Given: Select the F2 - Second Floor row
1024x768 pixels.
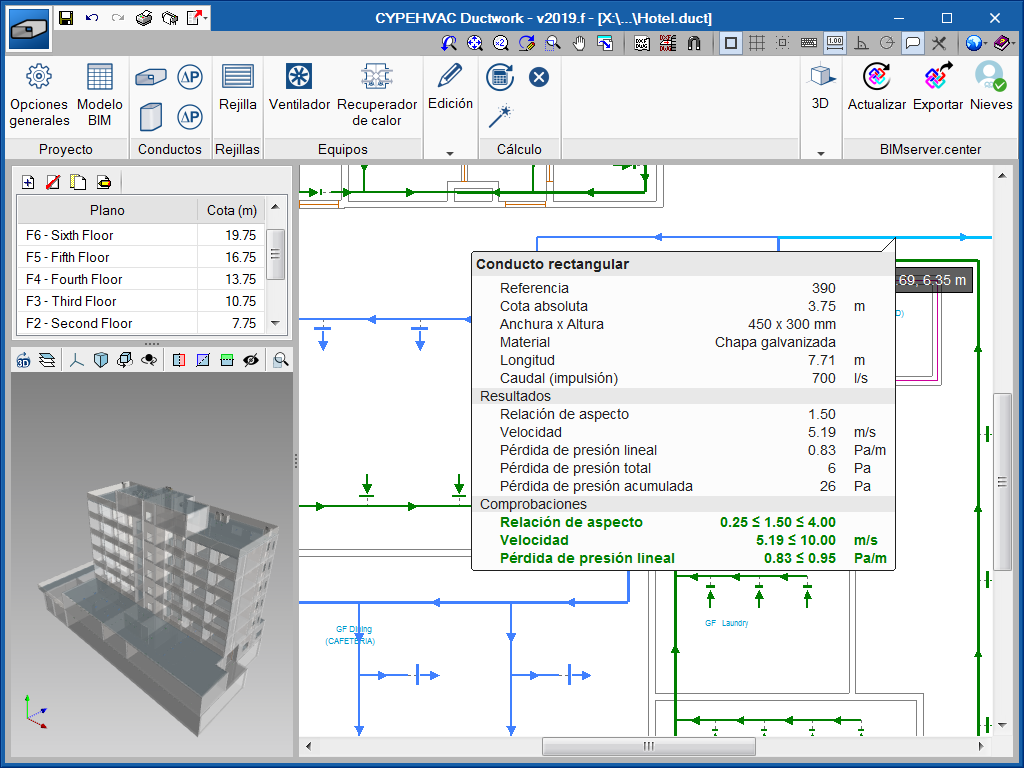Looking at the screenshot, I should tap(141, 323).
